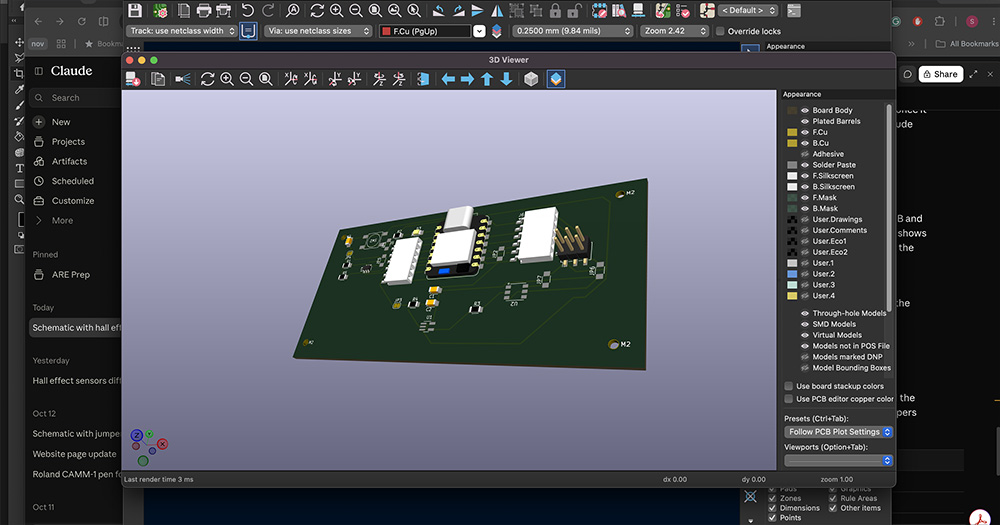Viewport: 1000px width, 525px height.
Task: Refresh the PCB editor view
Action: point(317,10)
